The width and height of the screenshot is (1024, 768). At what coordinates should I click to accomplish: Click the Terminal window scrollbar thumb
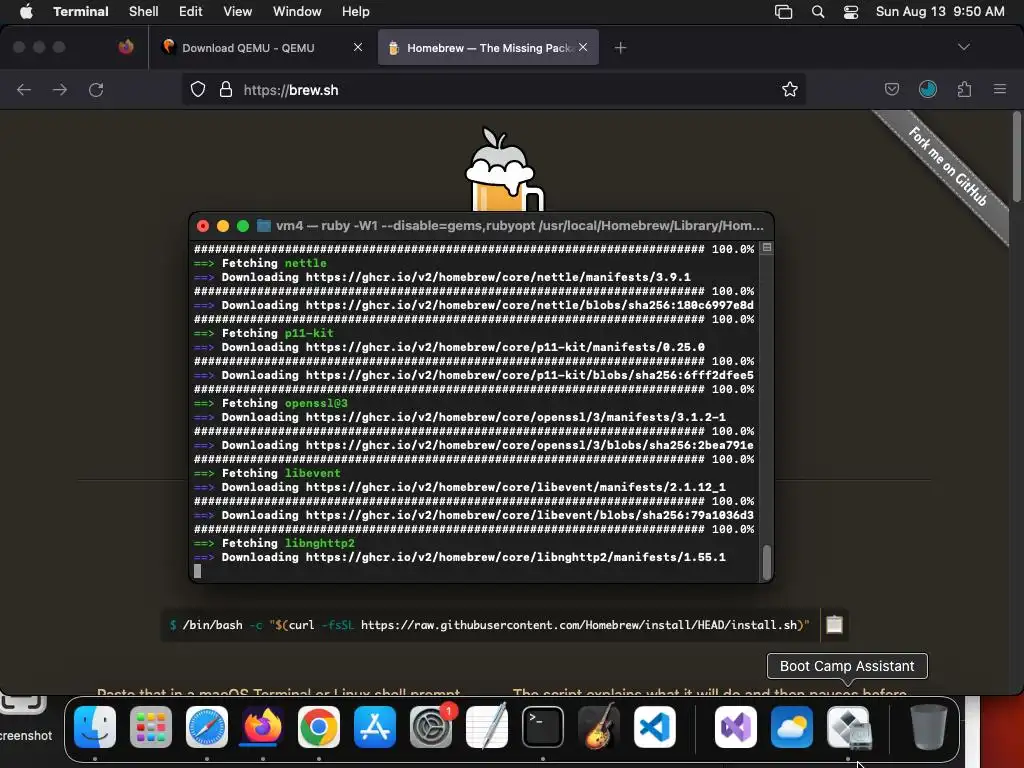tap(767, 561)
